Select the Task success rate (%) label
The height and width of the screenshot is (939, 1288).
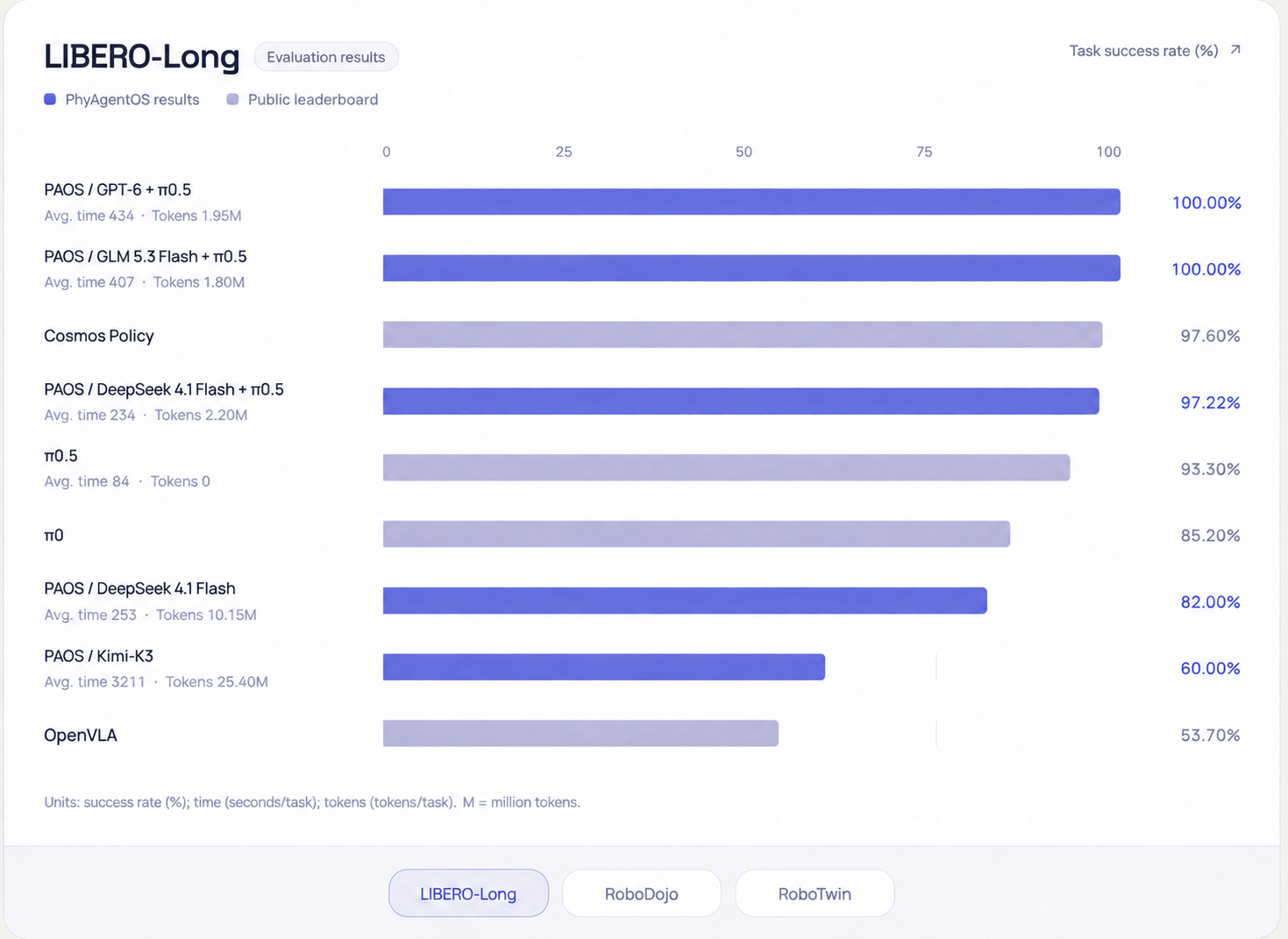tap(1143, 51)
